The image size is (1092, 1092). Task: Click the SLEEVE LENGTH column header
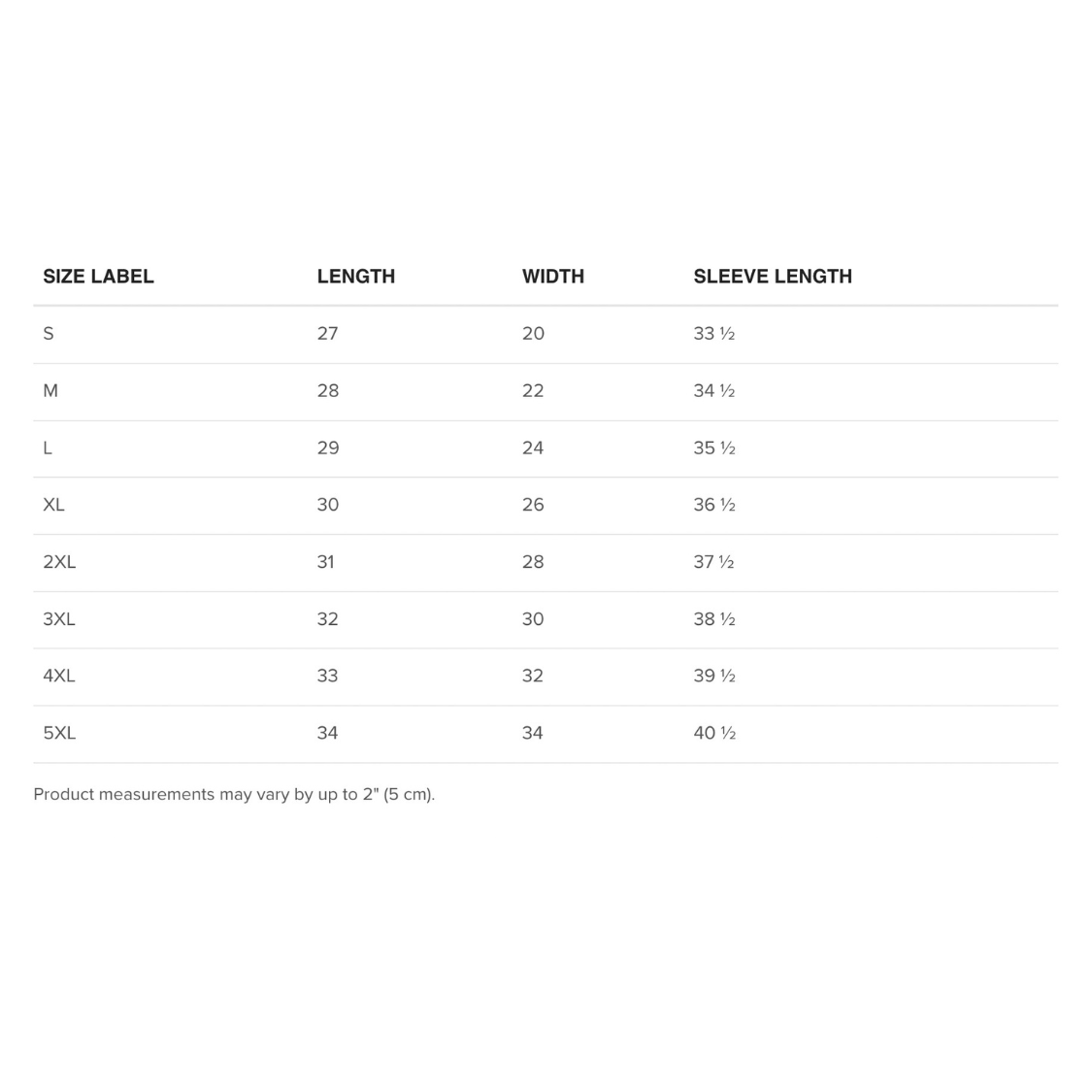[772, 277]
